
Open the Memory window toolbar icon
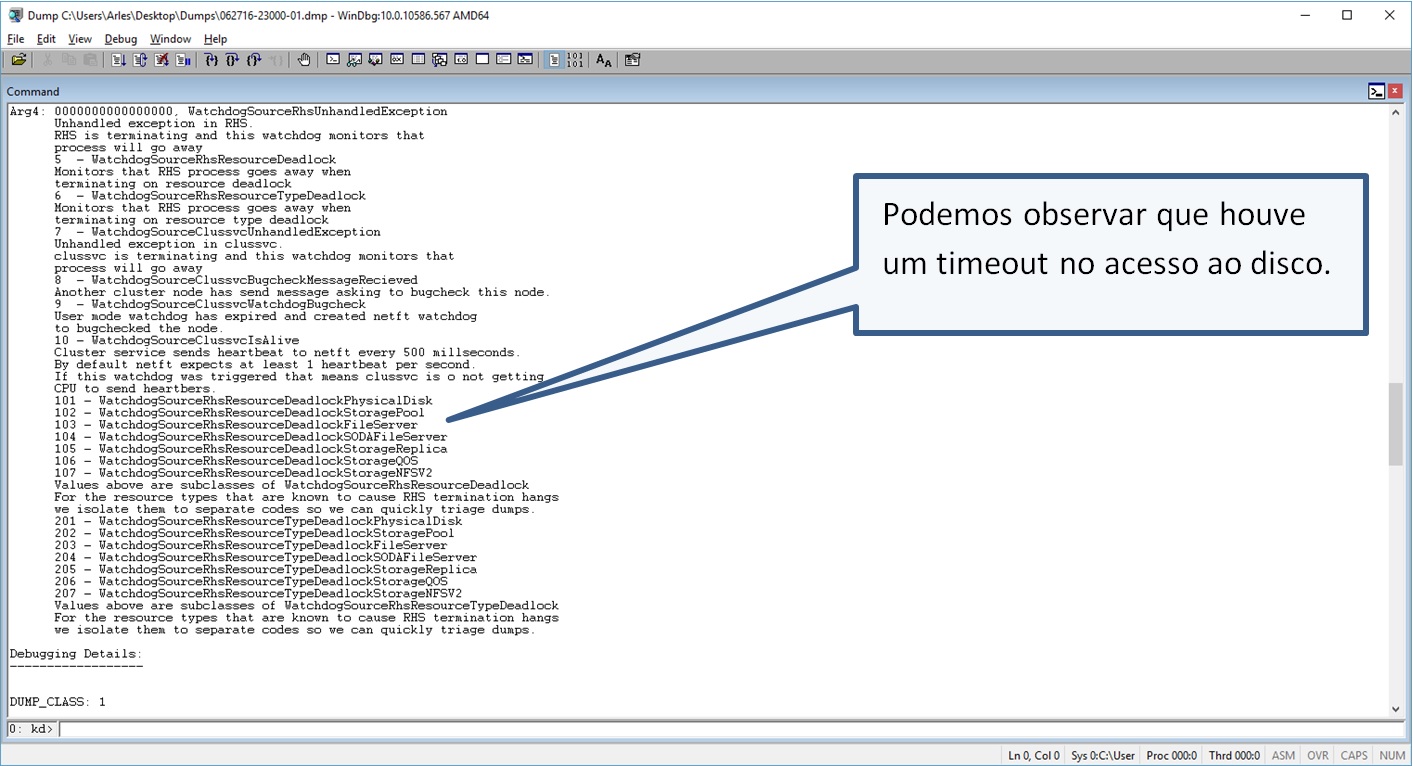pyautogui.click(x=418, y=60)
